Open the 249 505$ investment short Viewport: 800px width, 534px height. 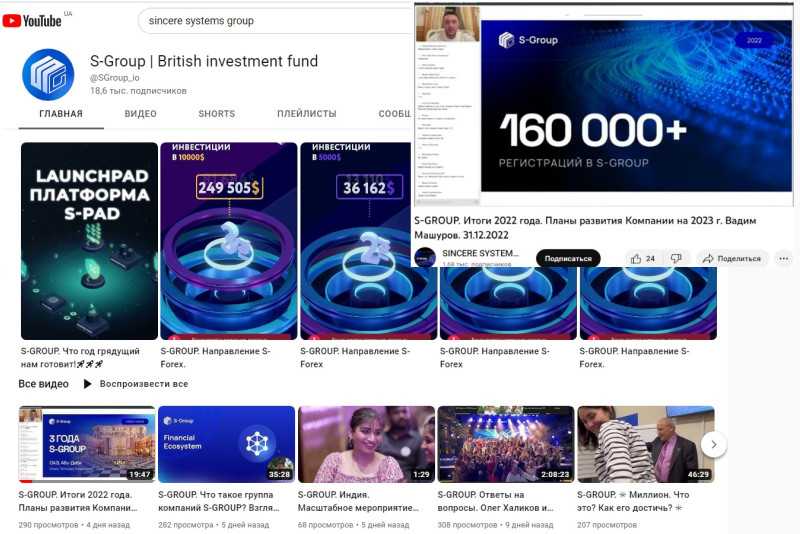[x=229, y=241]
